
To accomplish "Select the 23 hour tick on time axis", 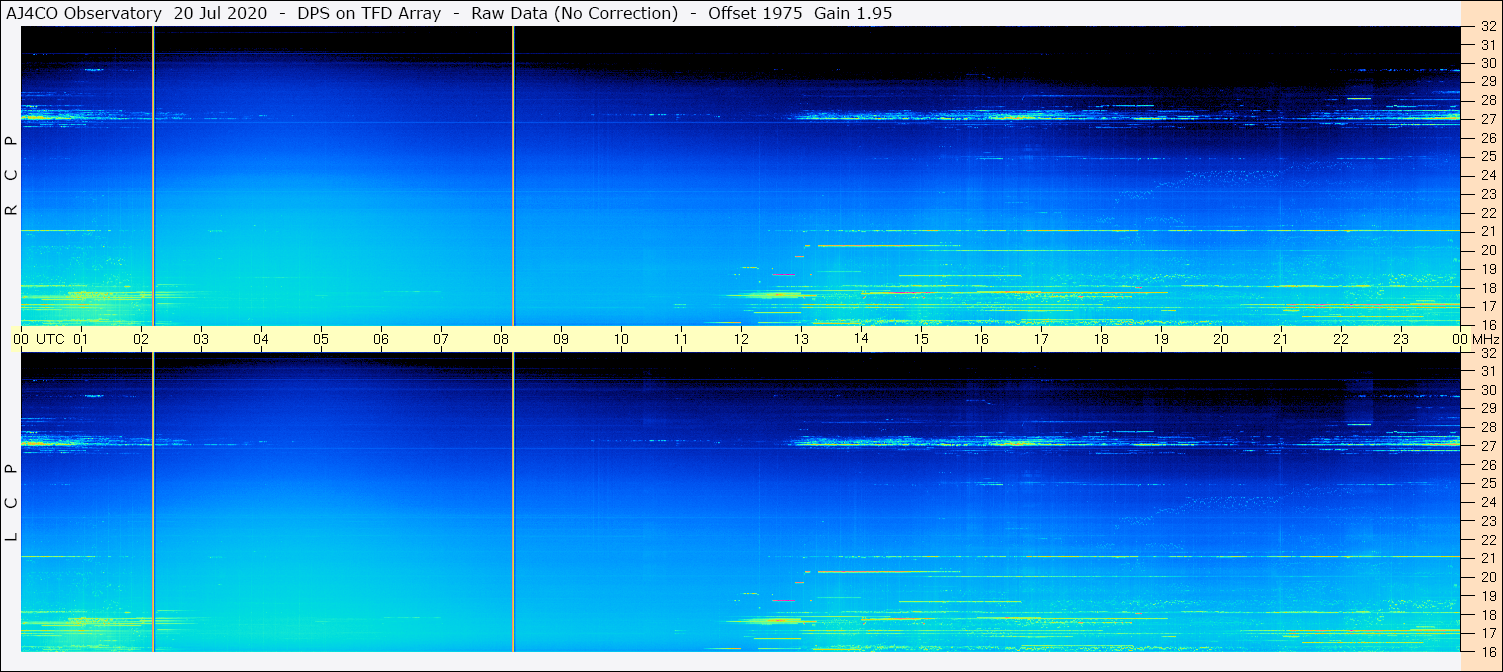I will pos(1401,340).
